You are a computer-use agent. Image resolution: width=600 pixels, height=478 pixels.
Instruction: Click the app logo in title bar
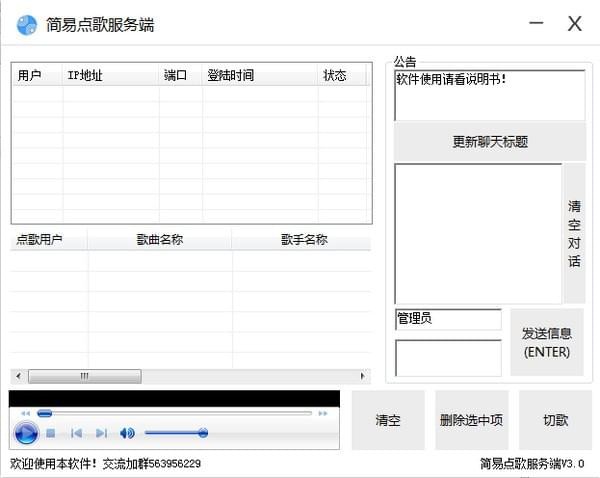(27, 24)
